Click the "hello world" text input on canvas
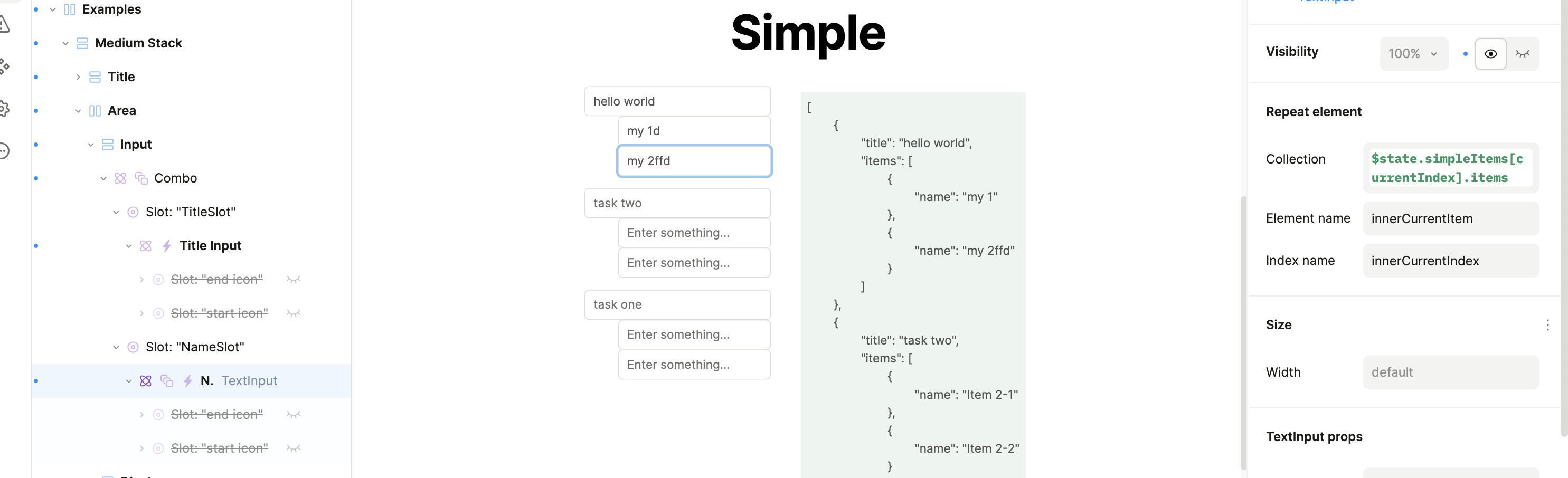Viewport: 1568px width, 478px height. tap(677, 101)
